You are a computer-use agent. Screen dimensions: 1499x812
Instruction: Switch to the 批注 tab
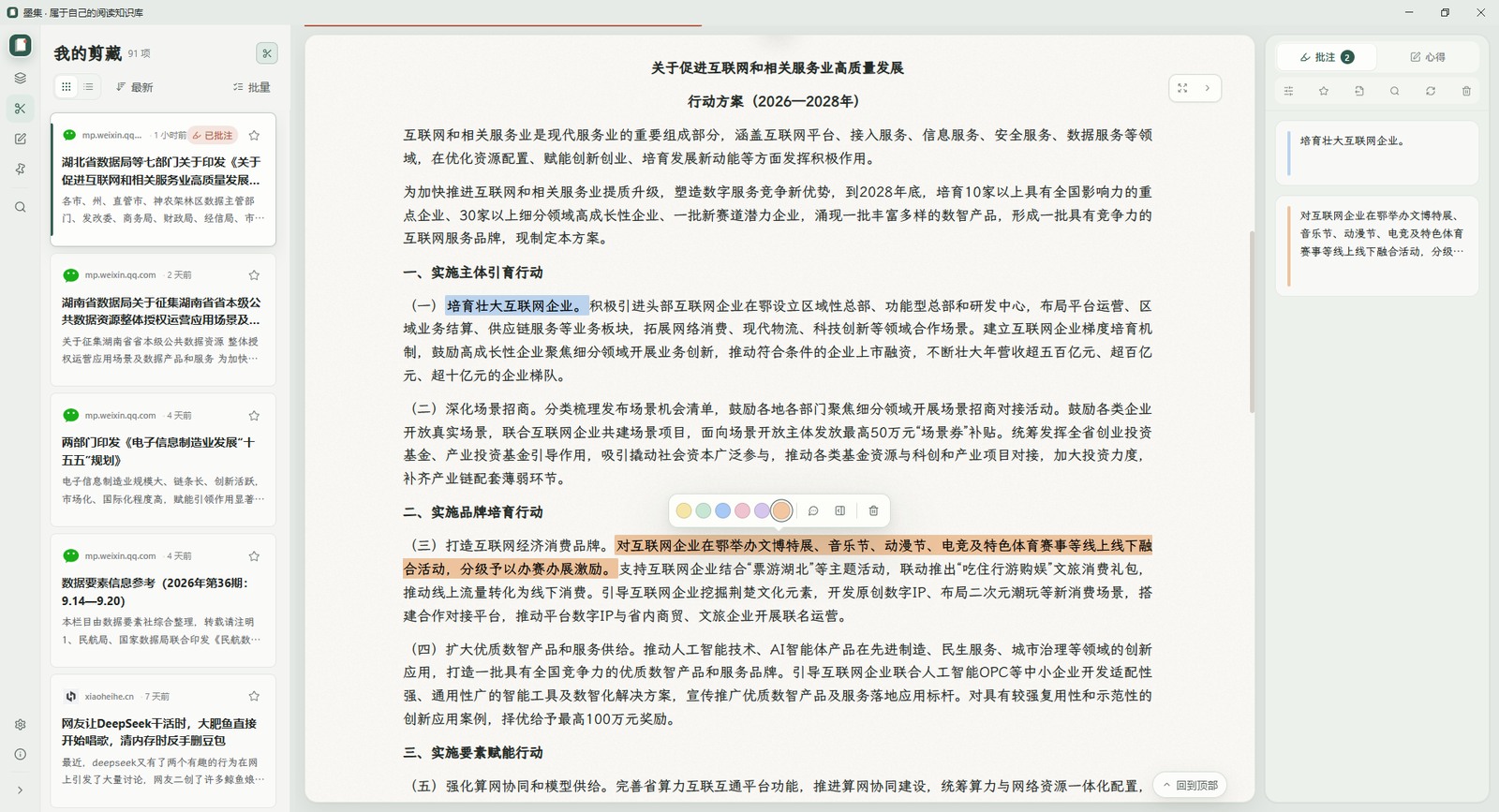[1327, 57]
